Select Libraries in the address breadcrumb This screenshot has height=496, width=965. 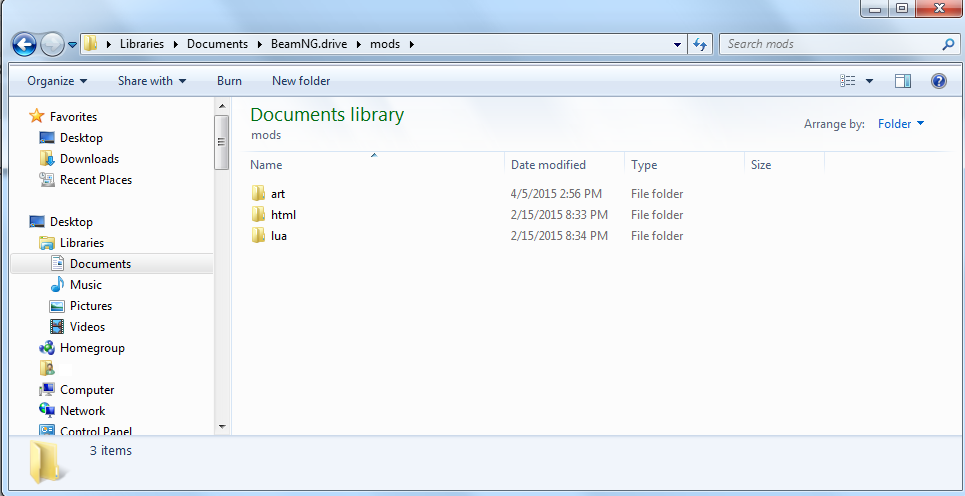click(142, 44)
